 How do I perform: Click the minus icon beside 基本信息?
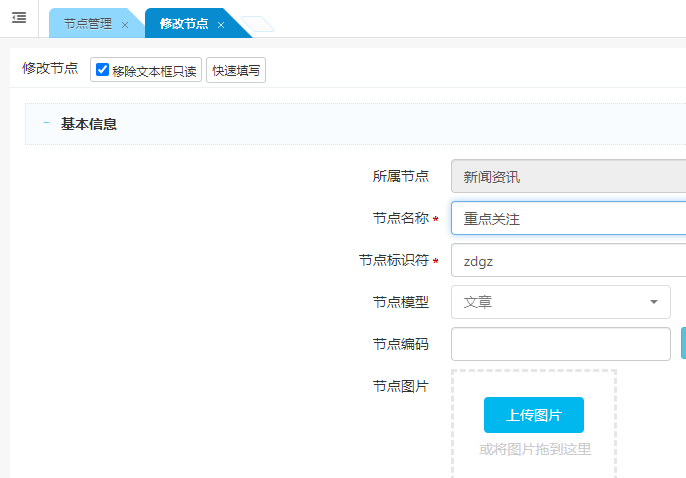(x=46, y=124)
